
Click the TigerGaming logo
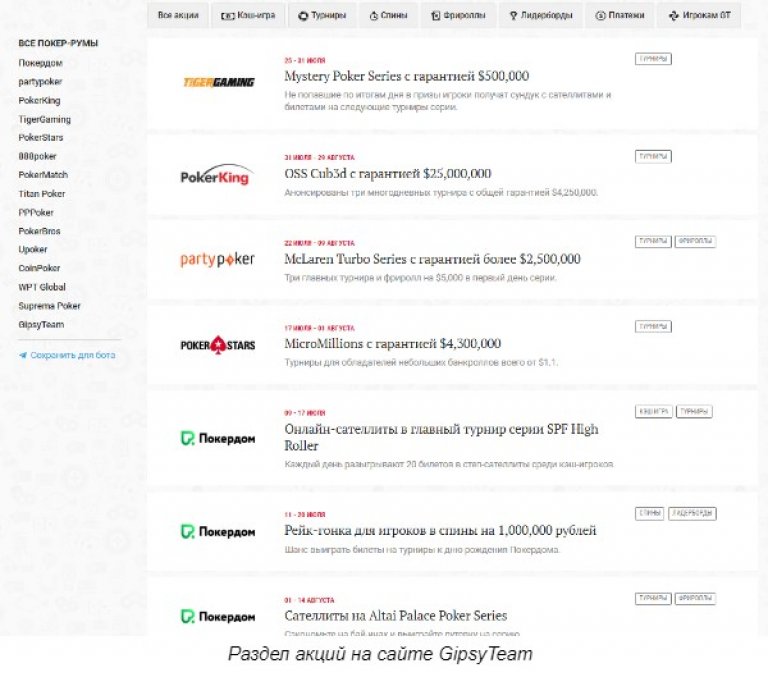(x=218, y=82)
